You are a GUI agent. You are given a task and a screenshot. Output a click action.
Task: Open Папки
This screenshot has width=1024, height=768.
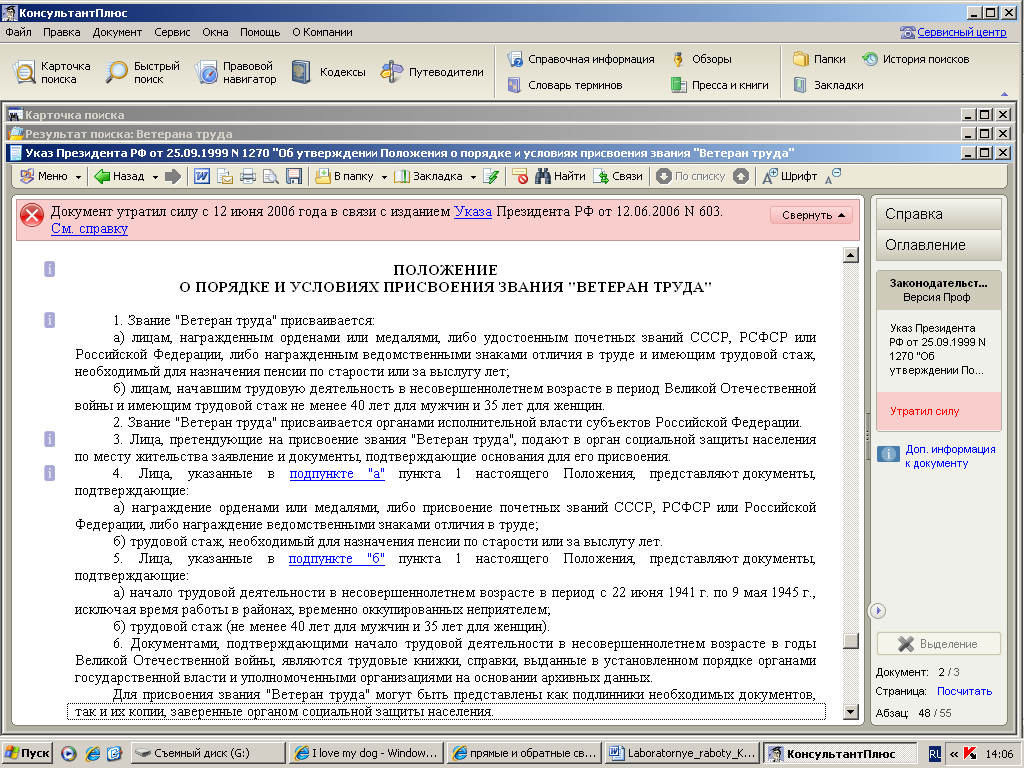(820, 59)
